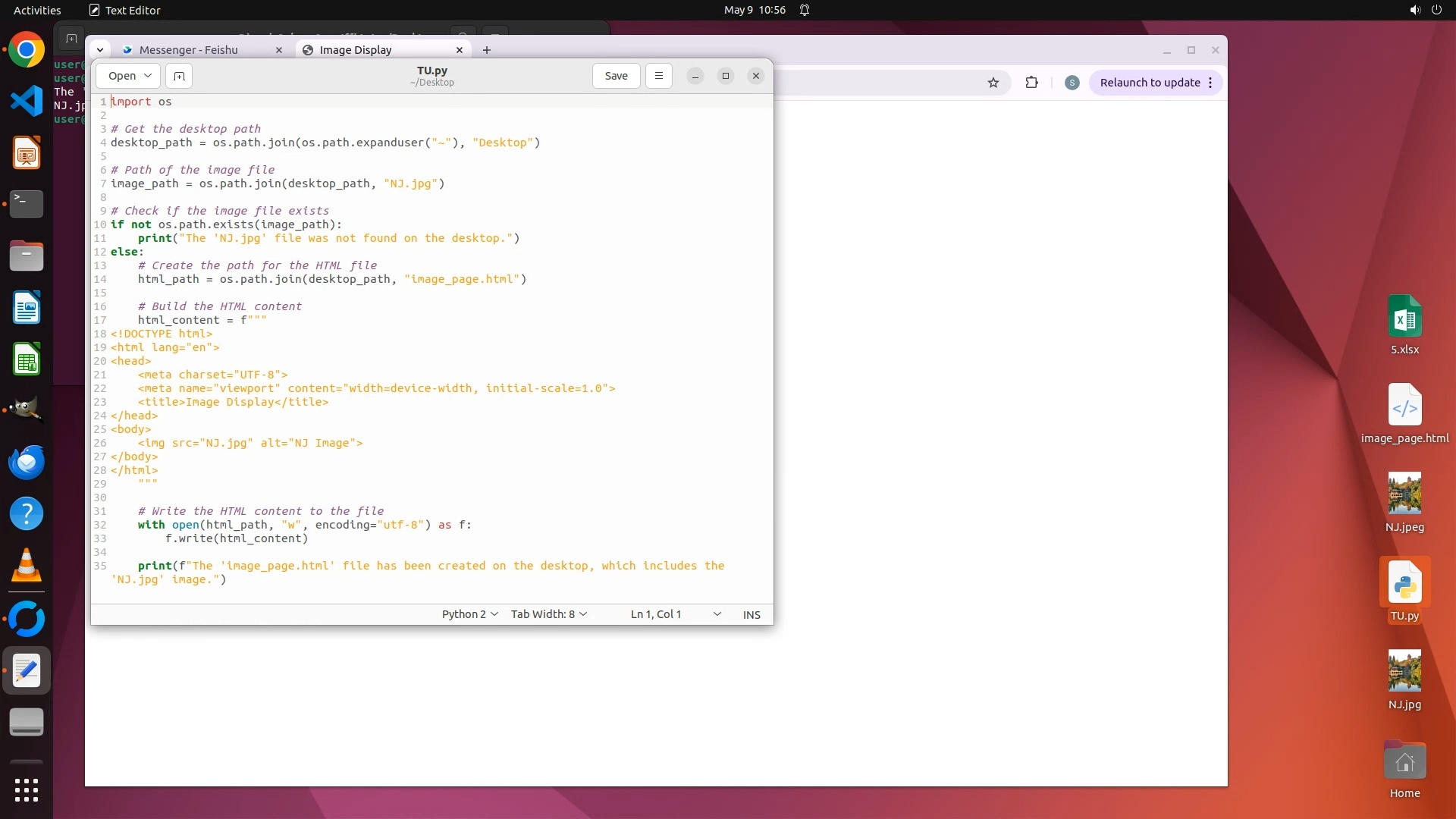Screen dimensions: 1456x819
Task: Switch to the Messenger - Feishu tab
Action: tap(190, 50)
